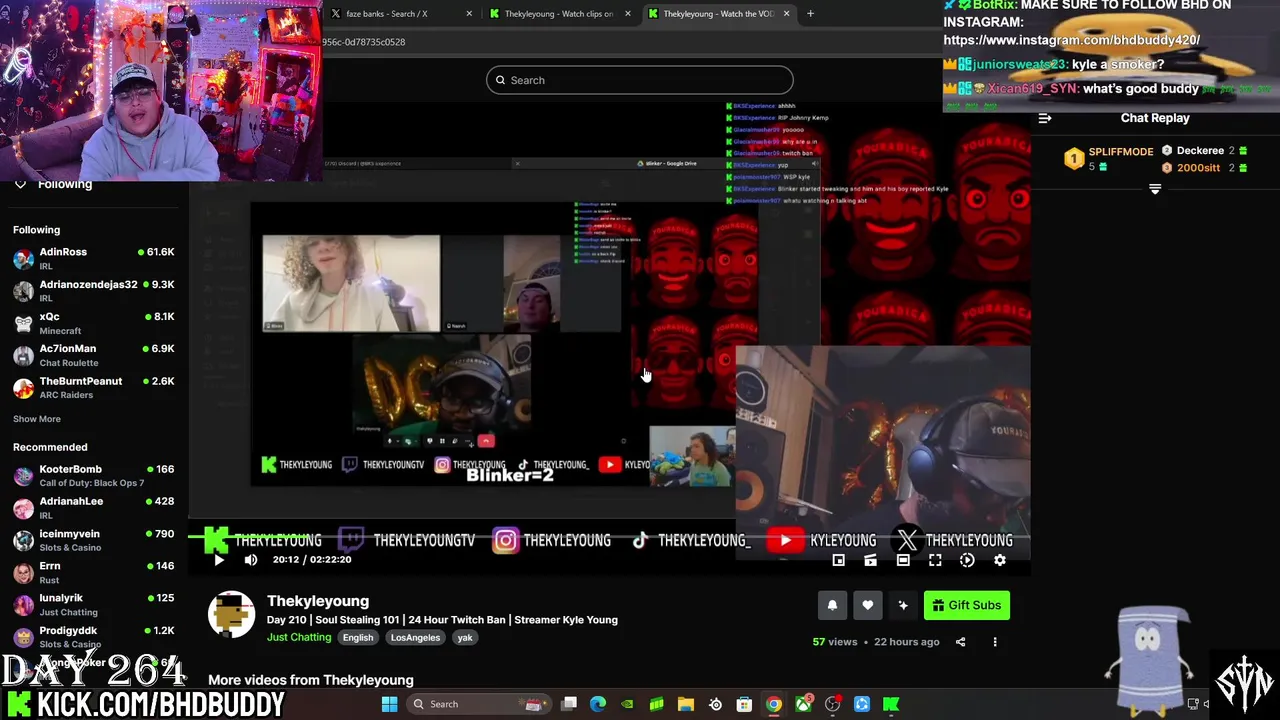Open the mini player mode

tap(839, 561)
